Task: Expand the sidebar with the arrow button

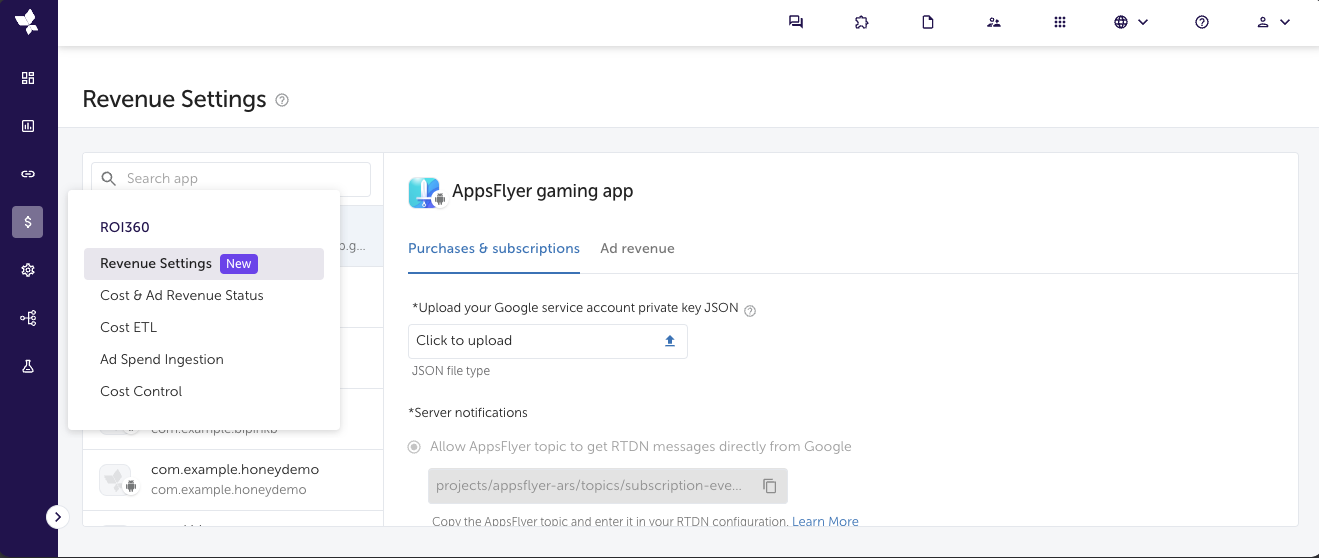Action: click(x=57, y=517)
